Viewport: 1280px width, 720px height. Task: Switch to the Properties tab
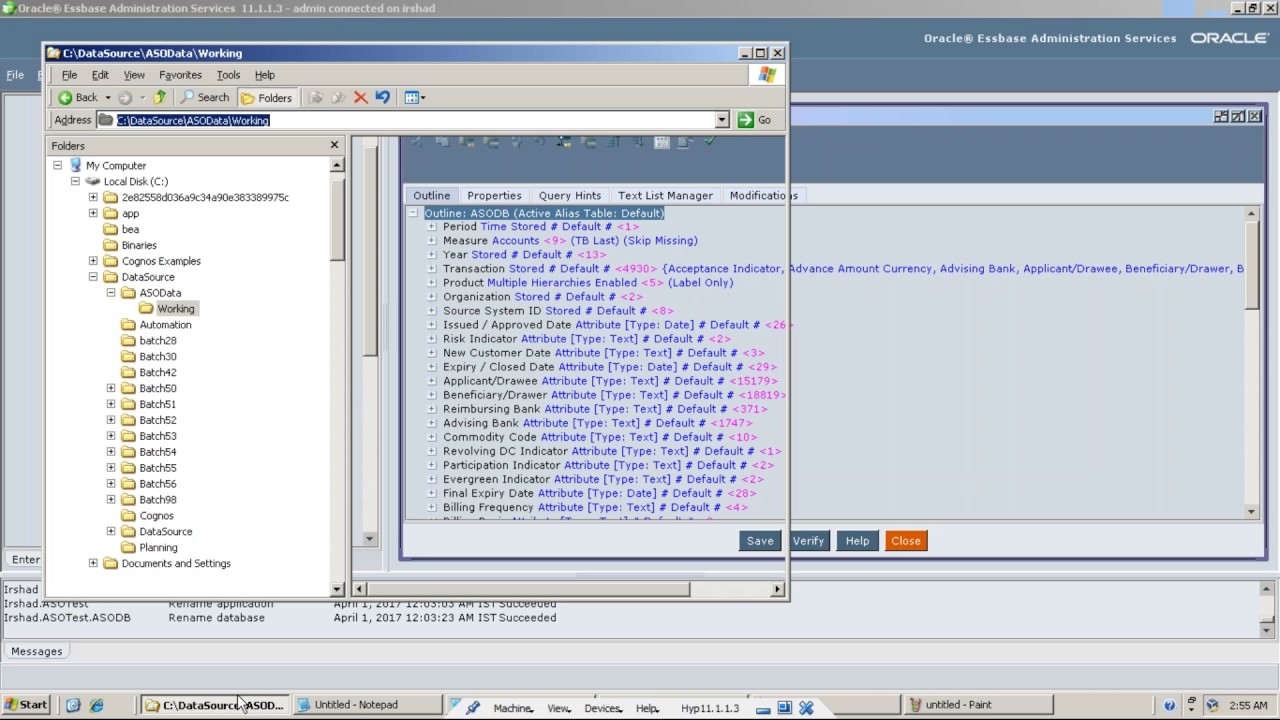(x=494, y=195)
